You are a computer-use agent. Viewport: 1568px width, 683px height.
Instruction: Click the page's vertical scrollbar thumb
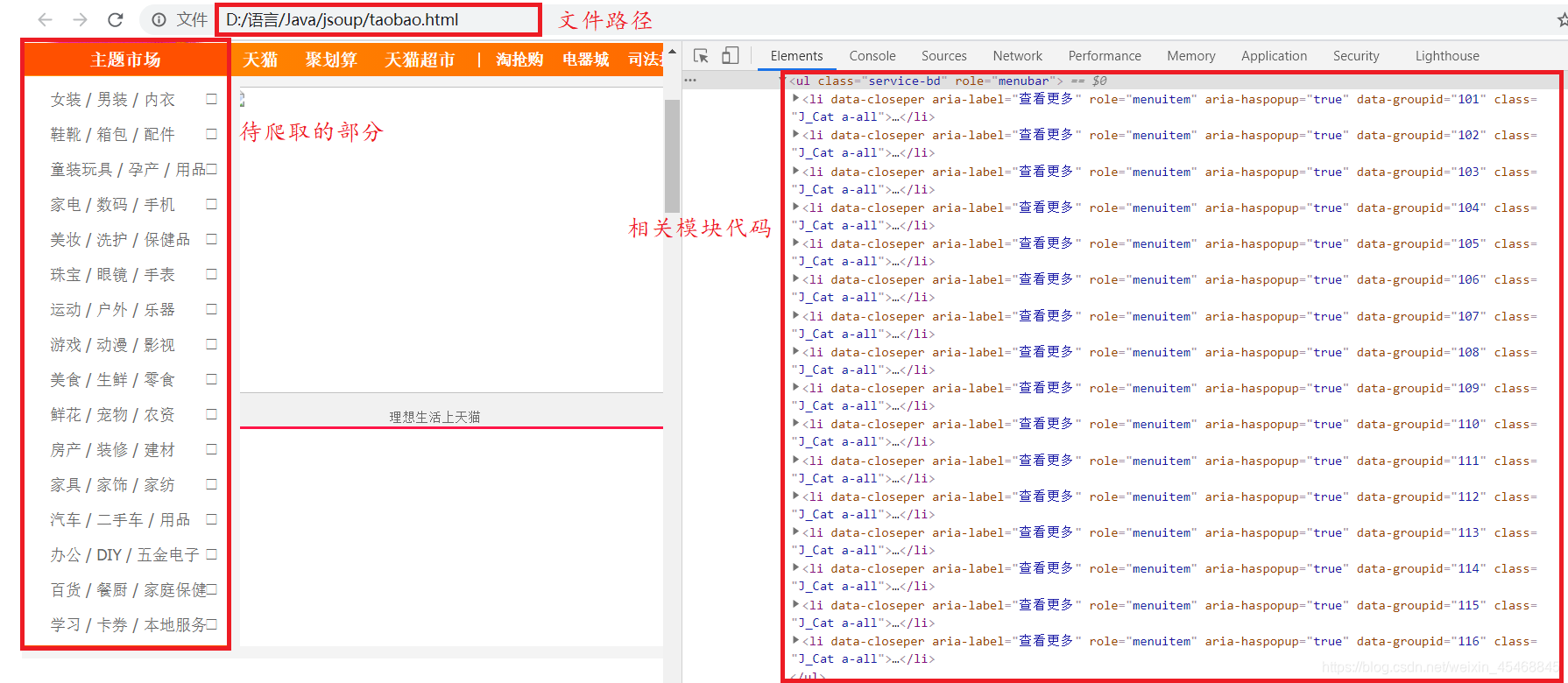[x=672, y=156]
